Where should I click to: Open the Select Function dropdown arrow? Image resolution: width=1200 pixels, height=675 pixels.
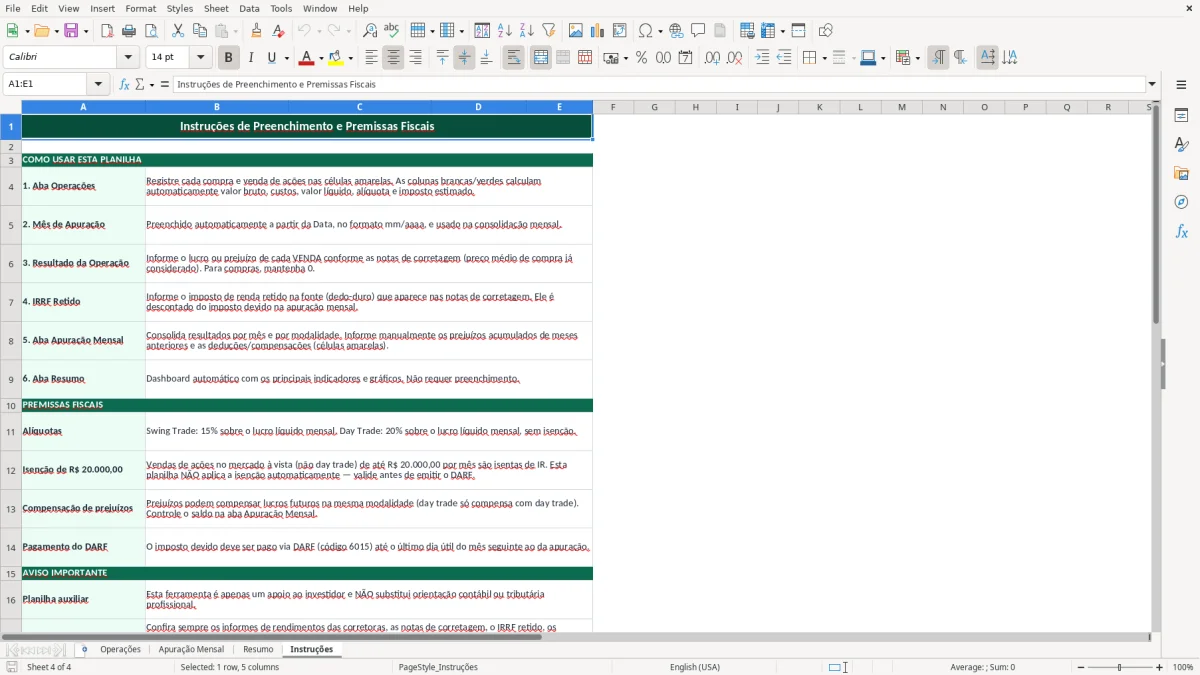pyautogui.click(x=151, y=84)
